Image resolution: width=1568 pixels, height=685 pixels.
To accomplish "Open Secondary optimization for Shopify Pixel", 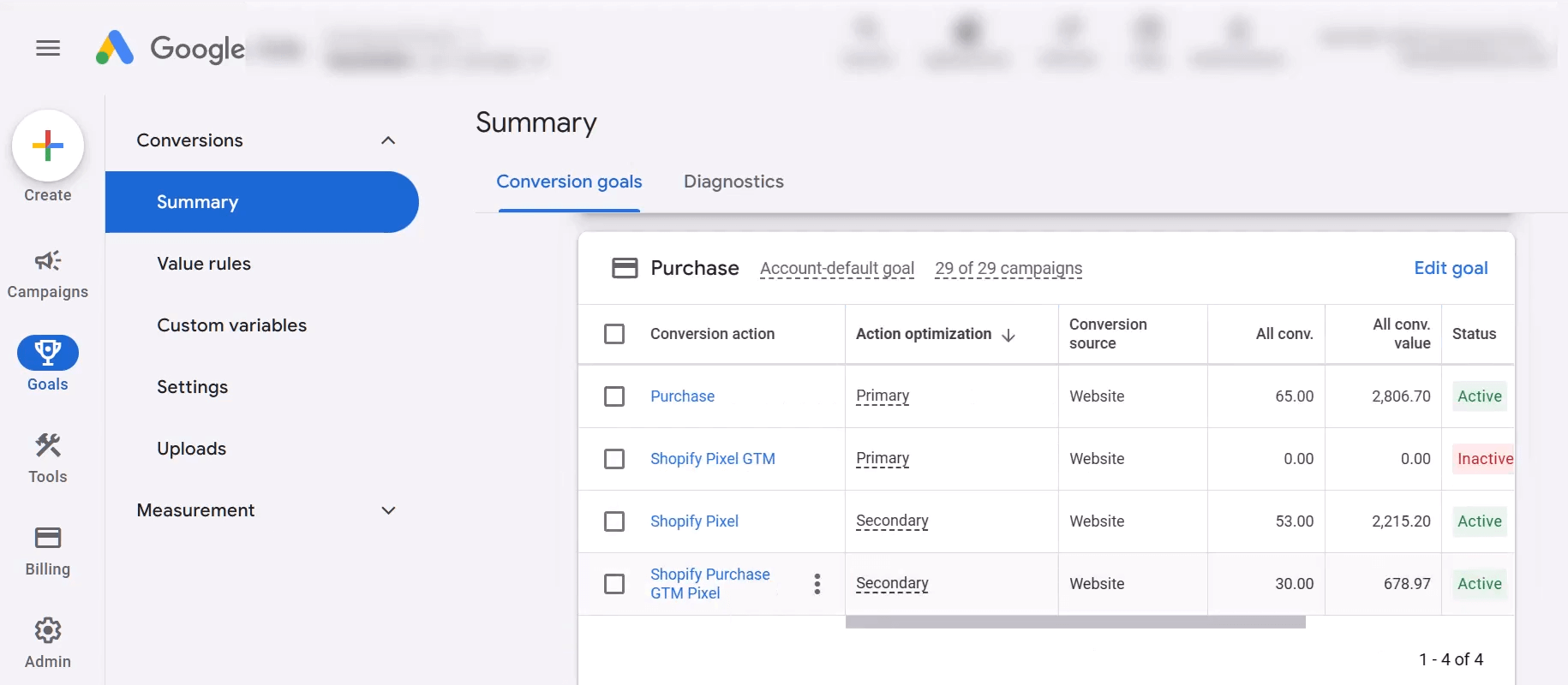I will [892, 521].
